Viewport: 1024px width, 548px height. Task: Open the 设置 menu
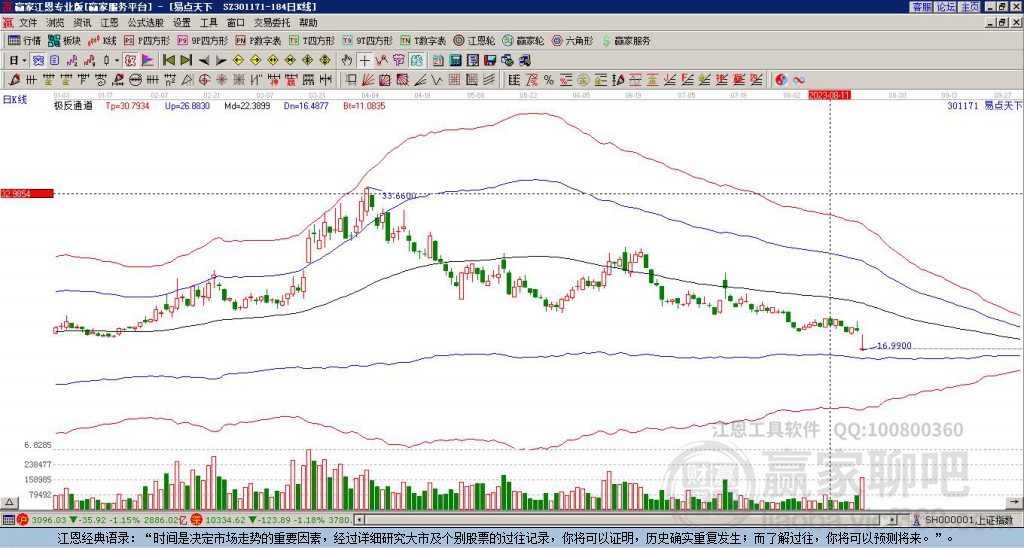(x=182, y=23)
